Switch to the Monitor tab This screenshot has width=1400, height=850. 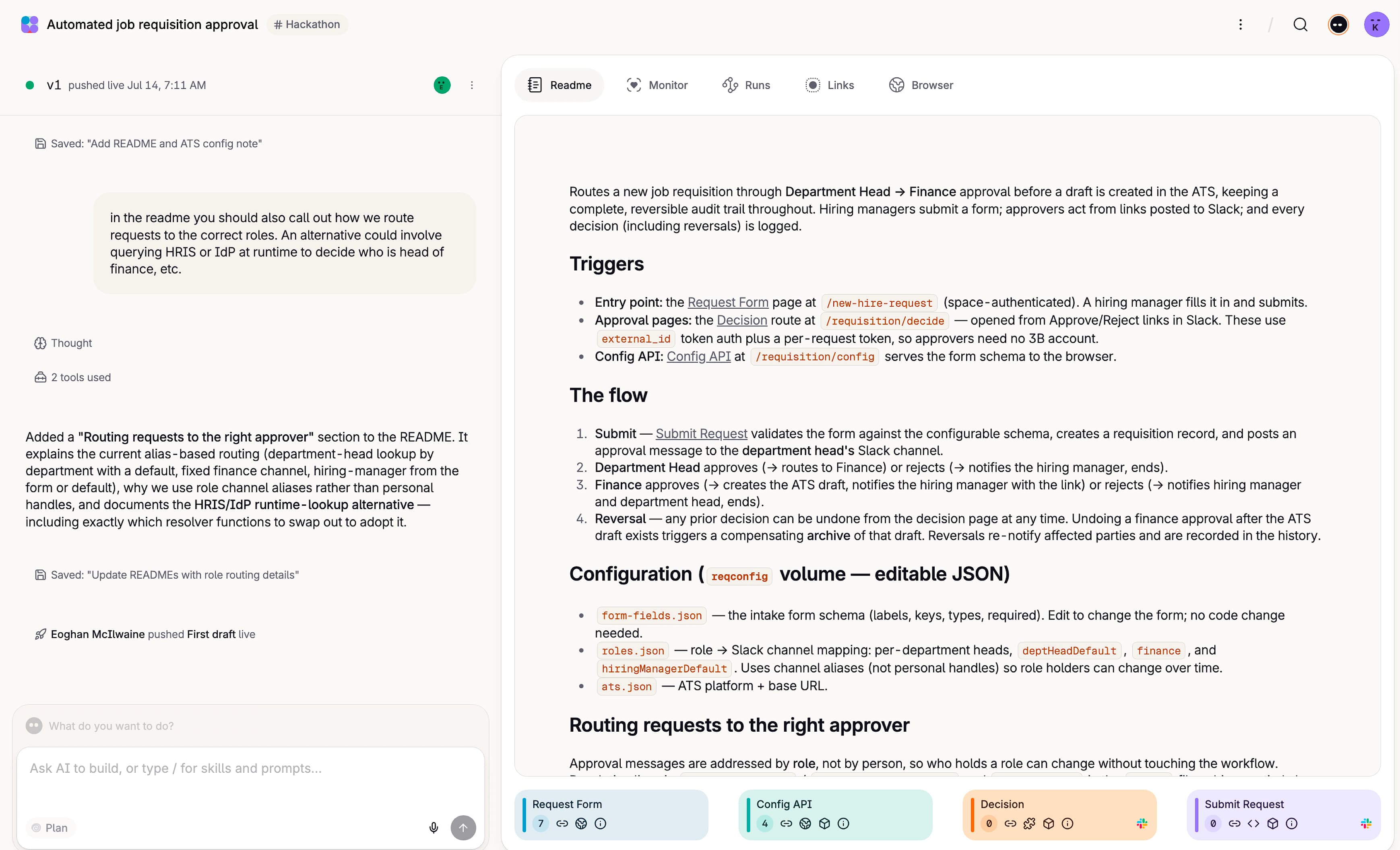click(657, 85)
